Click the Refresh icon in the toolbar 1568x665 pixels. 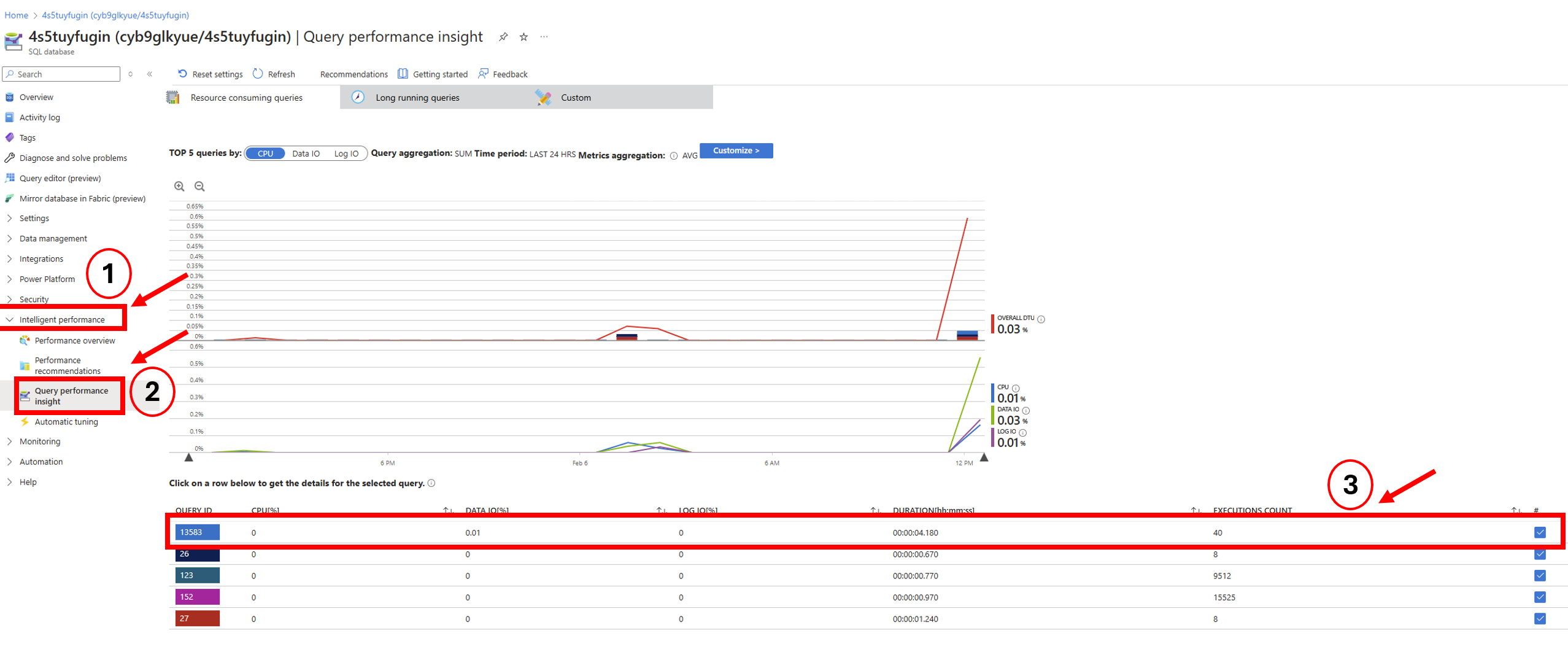point(258,74)
